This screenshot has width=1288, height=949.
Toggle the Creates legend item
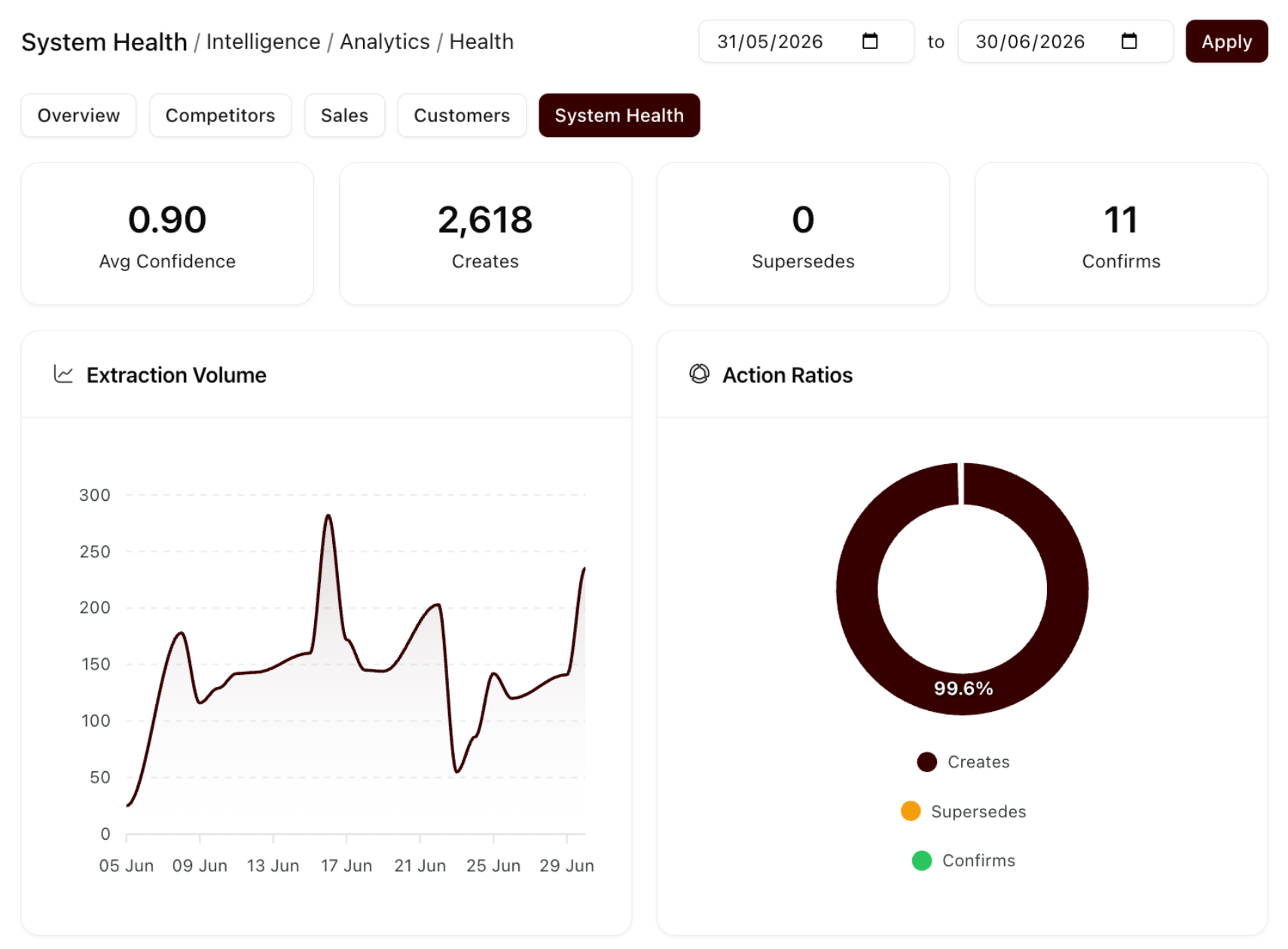coord(963,762)
